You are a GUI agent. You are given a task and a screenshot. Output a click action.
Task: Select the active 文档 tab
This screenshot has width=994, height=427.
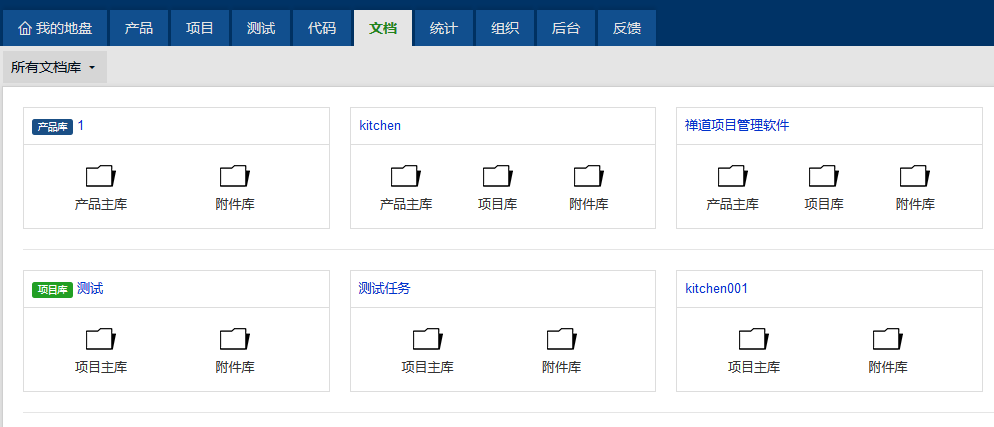pos(383,29)
